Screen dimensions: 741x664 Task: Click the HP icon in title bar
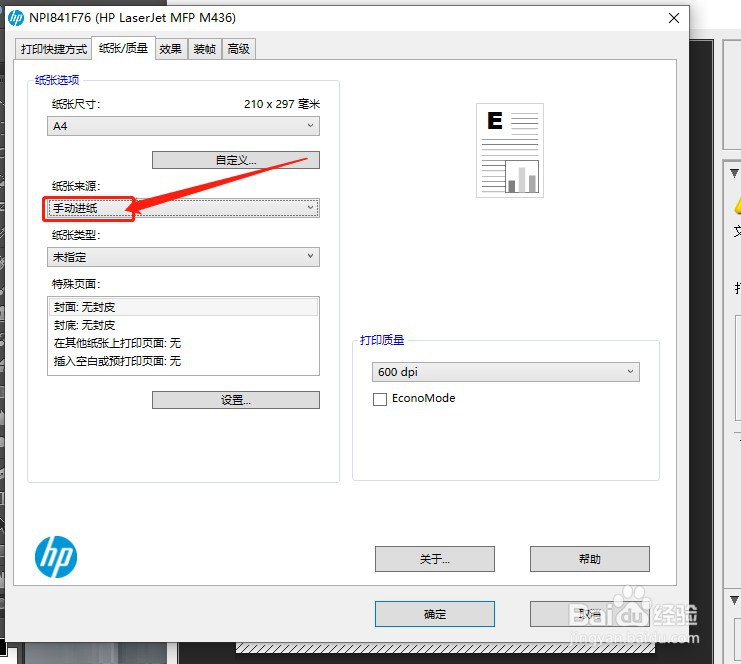click(x=16, y=18)
